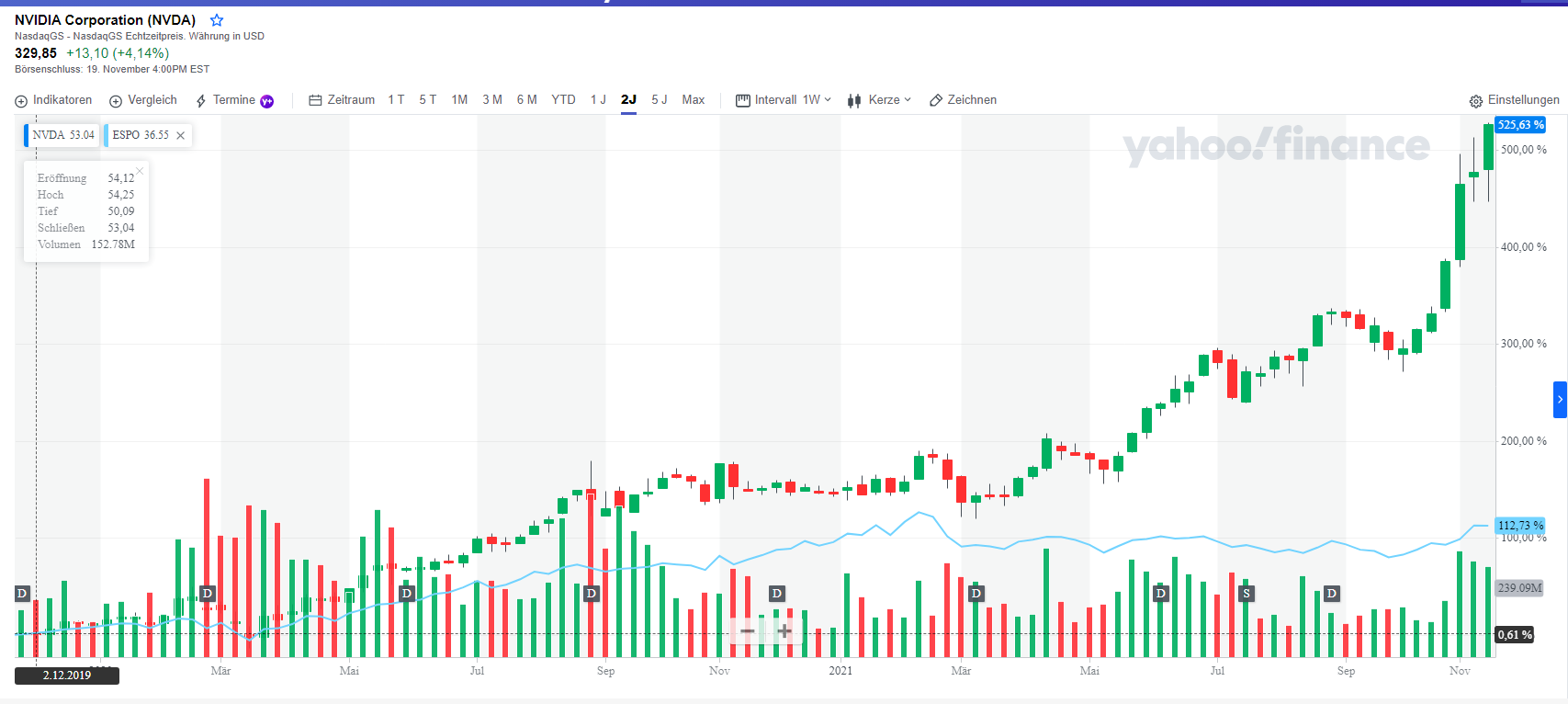Click the D marker before Sep 2021

click(x=1331, y=594)
